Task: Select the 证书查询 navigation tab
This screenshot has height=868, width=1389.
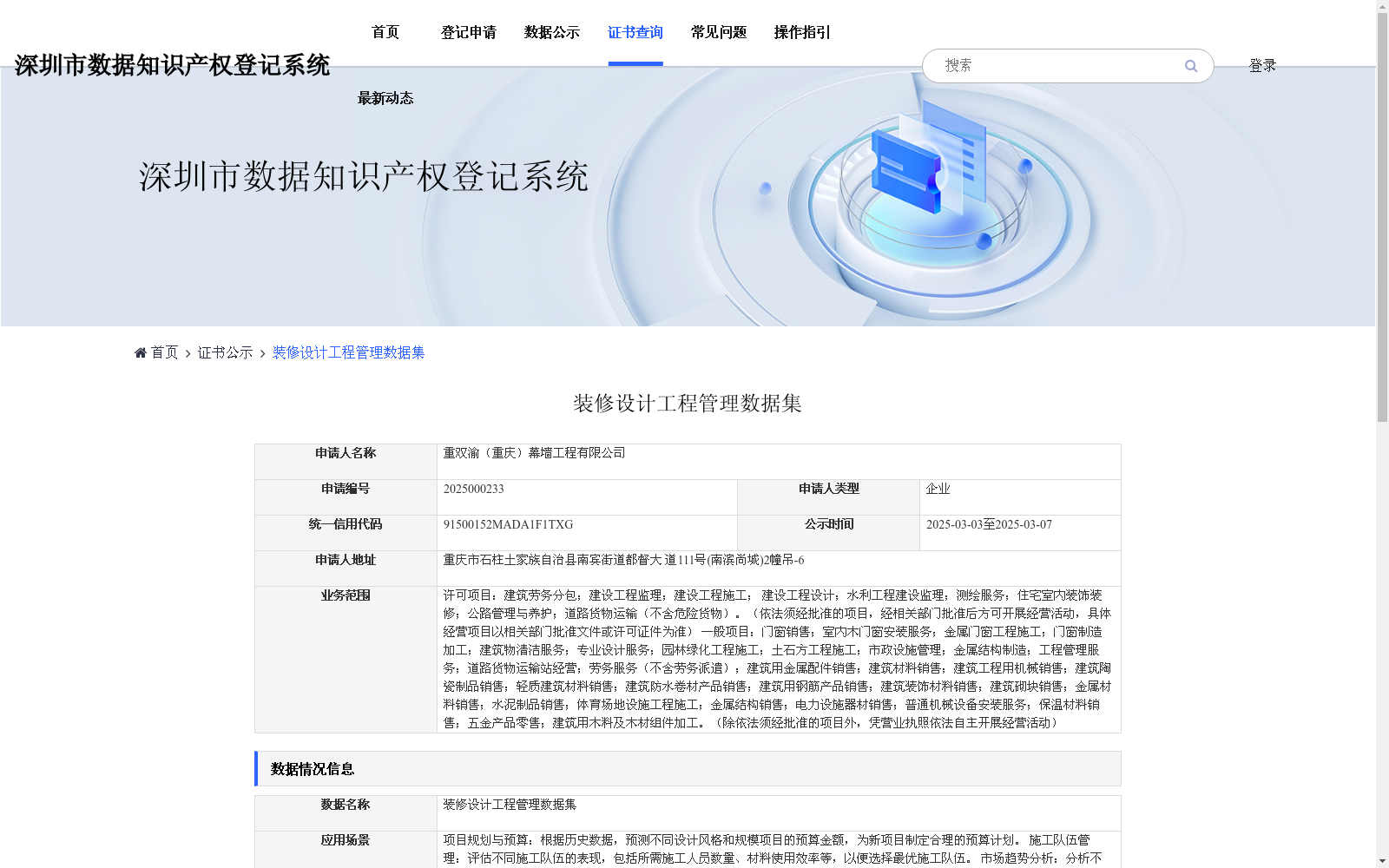Action: [x=635, y=32]
